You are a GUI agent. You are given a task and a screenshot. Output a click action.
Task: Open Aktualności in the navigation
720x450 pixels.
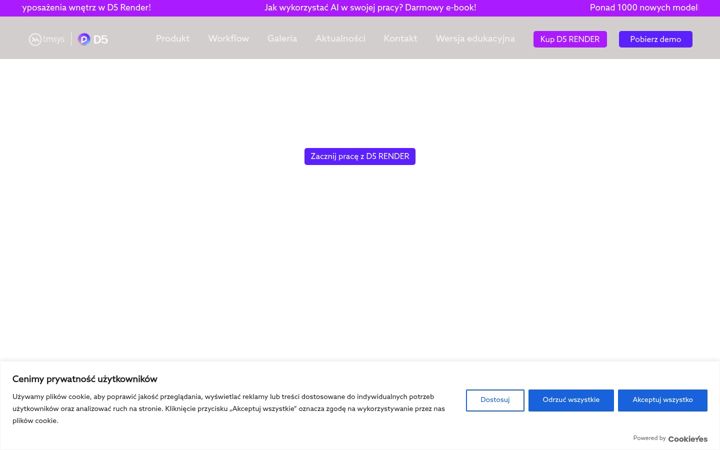tap(340, 39)
